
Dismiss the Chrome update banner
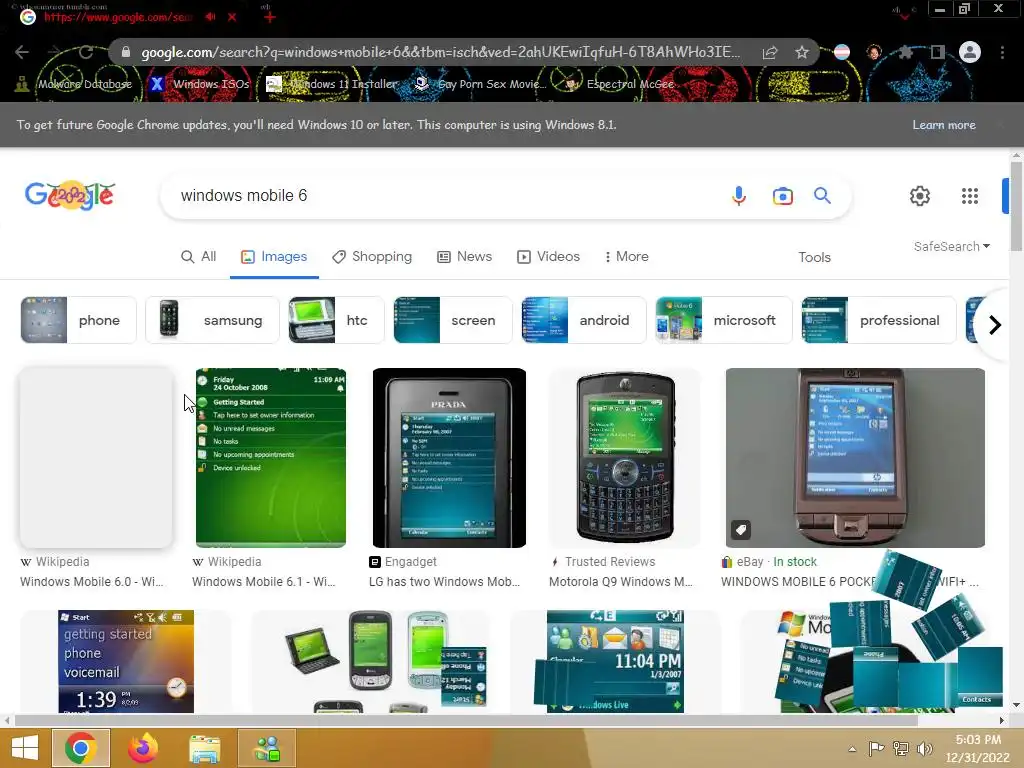(x=1000, y=125)
